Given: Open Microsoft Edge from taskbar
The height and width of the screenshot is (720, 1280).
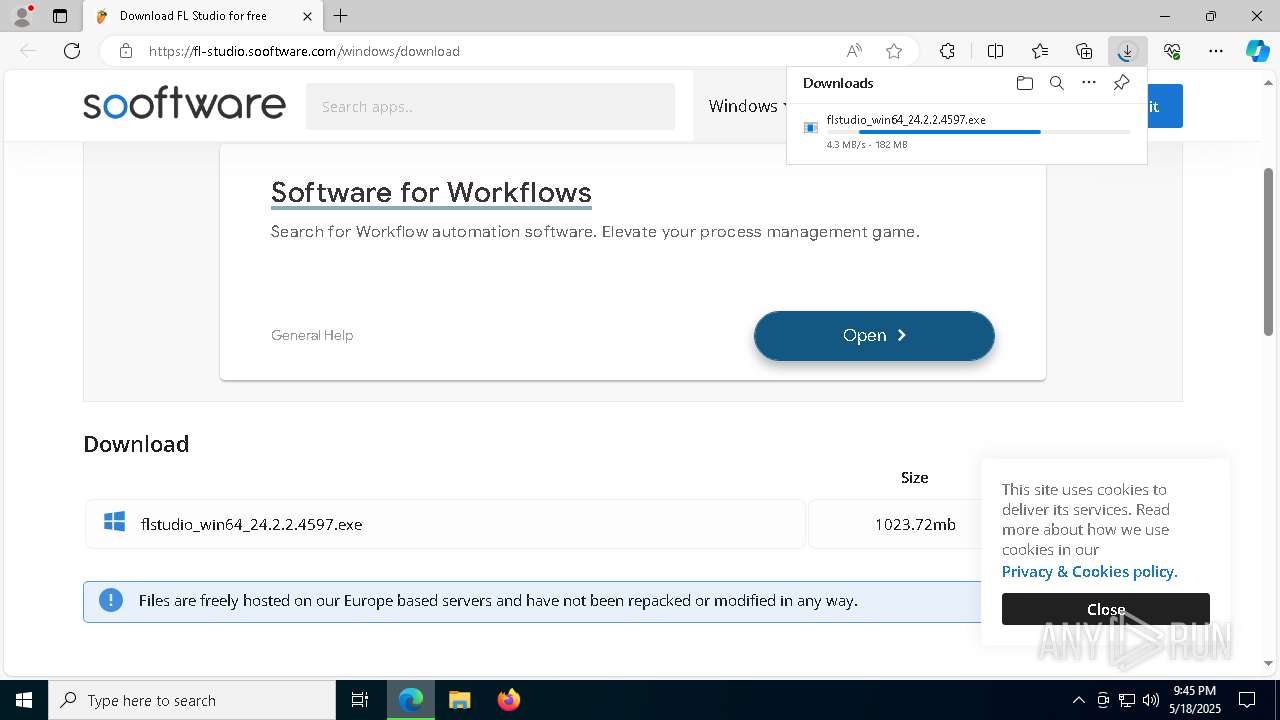Looking at the screenshot, I should pos(411,700).
